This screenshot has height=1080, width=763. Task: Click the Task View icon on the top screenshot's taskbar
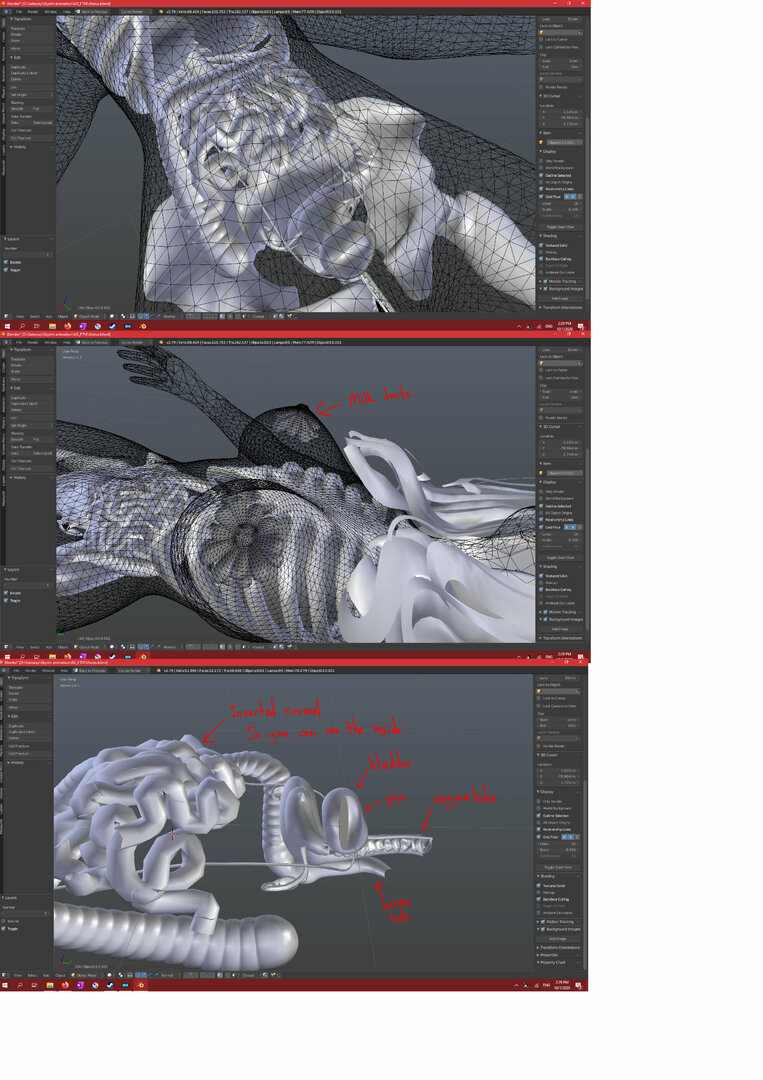[36, 326]
